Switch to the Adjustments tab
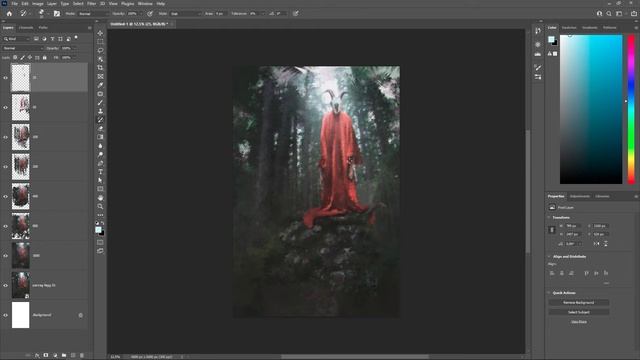The height and width of the screenshot is (360, 640). coord(580,196)
